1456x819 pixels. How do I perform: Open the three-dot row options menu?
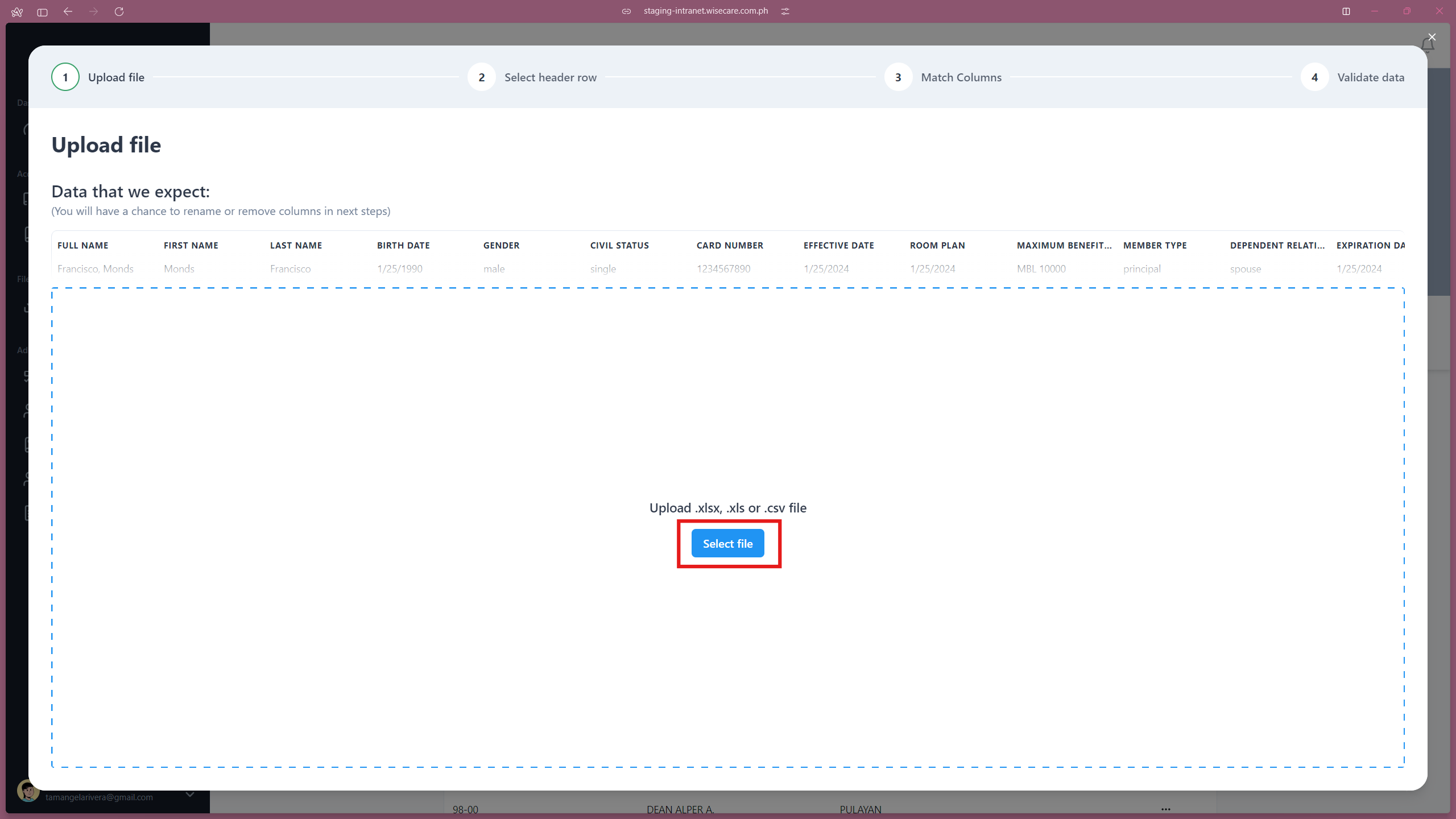pyautogui.click(x=1165, y=809)
